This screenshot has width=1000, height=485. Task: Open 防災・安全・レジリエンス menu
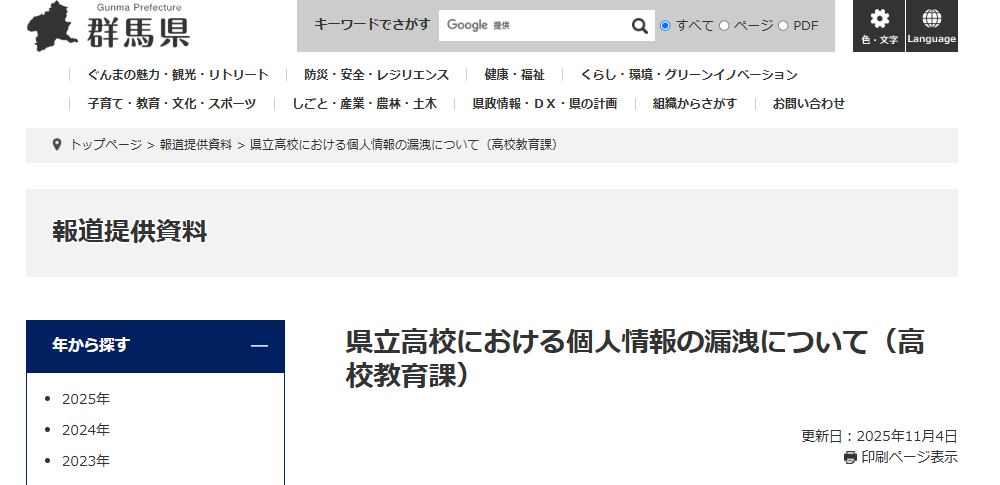377,75
